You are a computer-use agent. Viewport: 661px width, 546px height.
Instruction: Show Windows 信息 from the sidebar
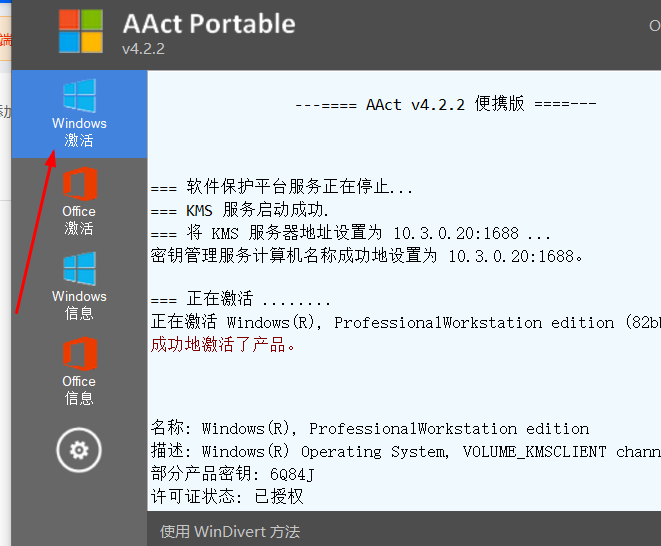[x=79, y=287]
